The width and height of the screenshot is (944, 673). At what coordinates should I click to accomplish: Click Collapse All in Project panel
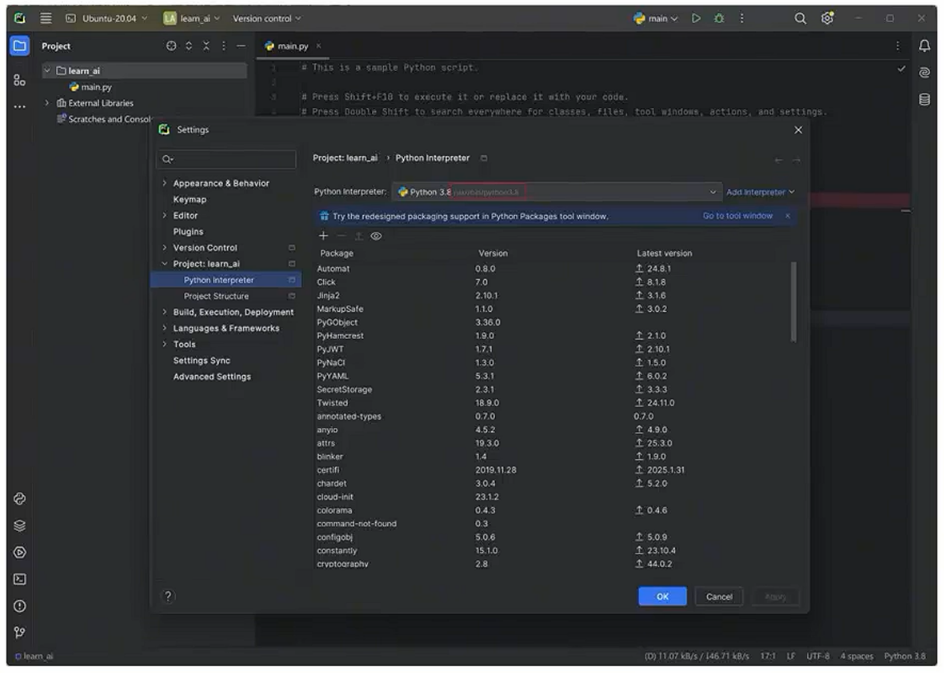pos(206,46)
